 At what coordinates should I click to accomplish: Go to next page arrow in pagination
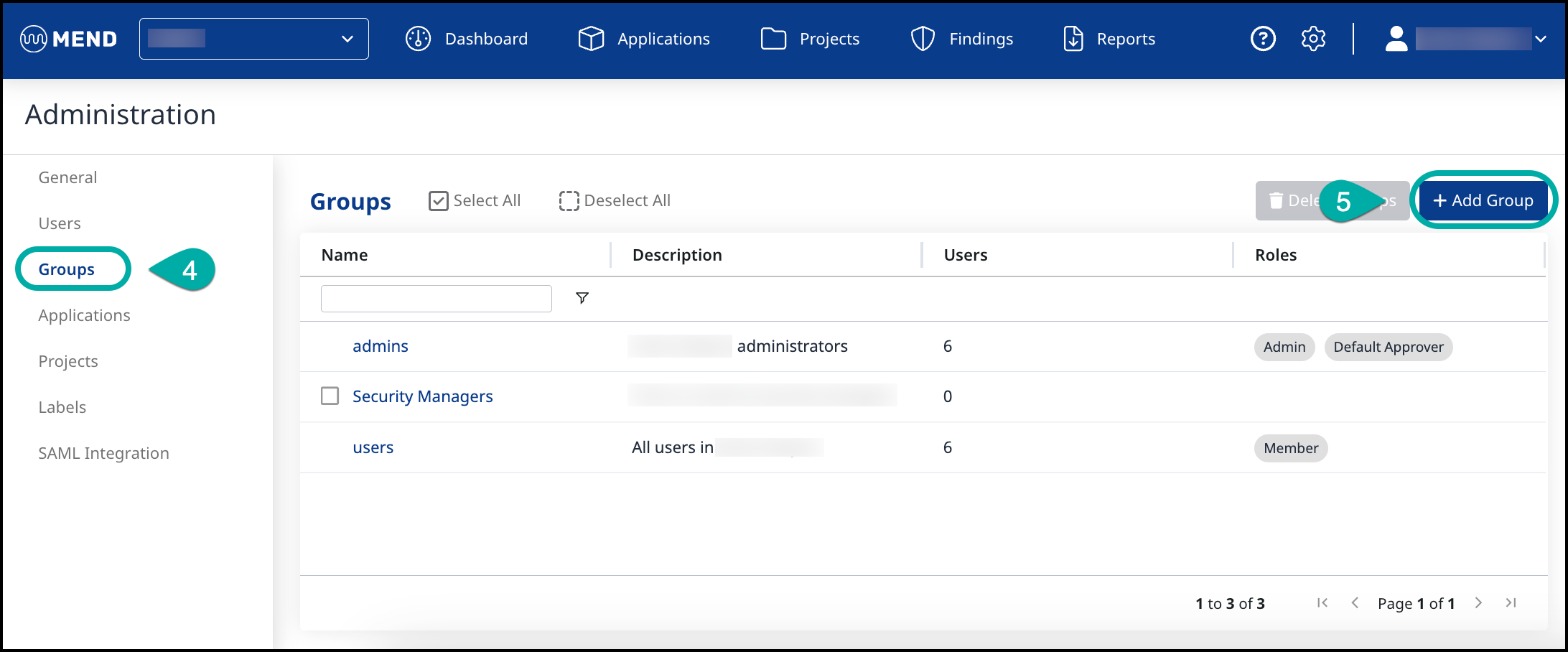(1478, 603)
